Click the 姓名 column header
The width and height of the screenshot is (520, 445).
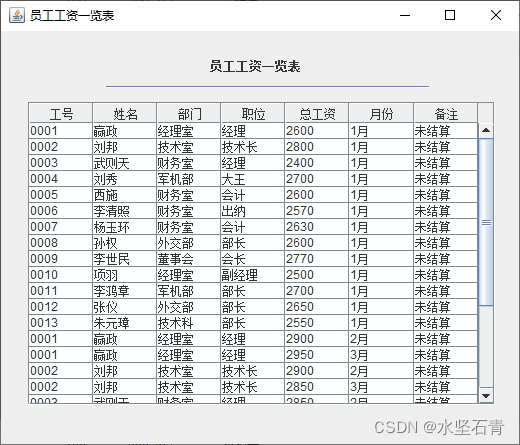coord(125,114)
